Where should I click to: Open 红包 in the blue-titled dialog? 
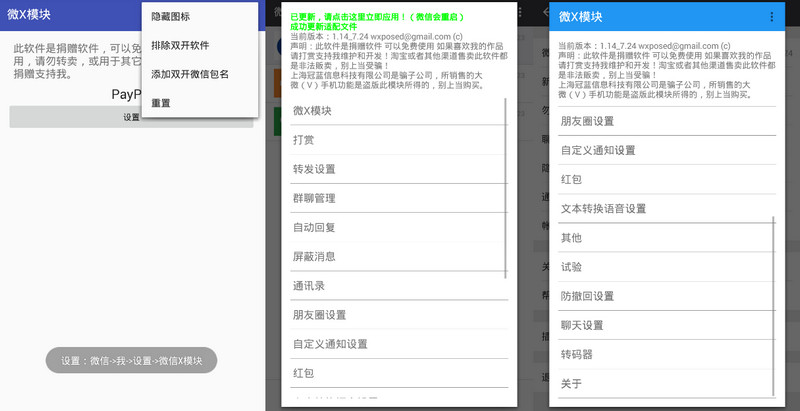667,179
